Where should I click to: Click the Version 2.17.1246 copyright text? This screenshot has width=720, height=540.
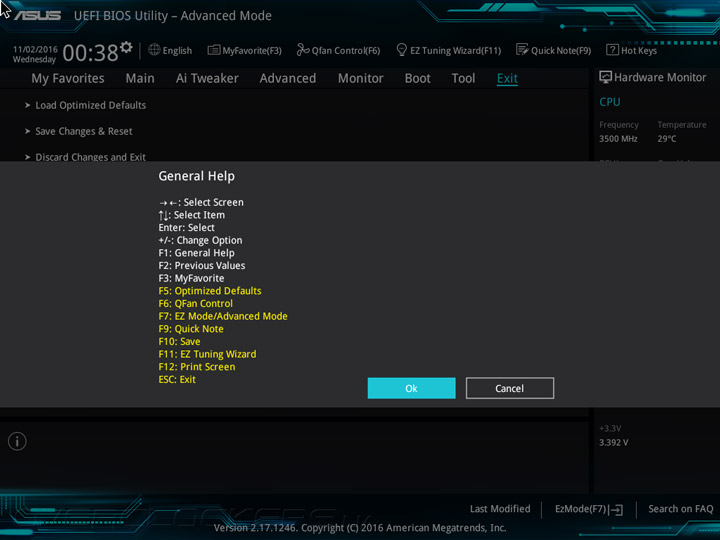[360, 528]
